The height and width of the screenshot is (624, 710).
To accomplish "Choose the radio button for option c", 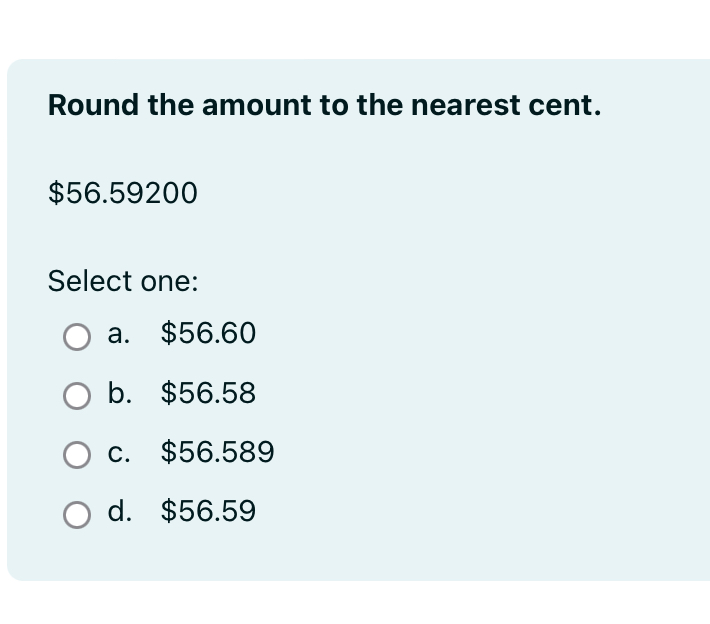I will click(x=77, y=455).
